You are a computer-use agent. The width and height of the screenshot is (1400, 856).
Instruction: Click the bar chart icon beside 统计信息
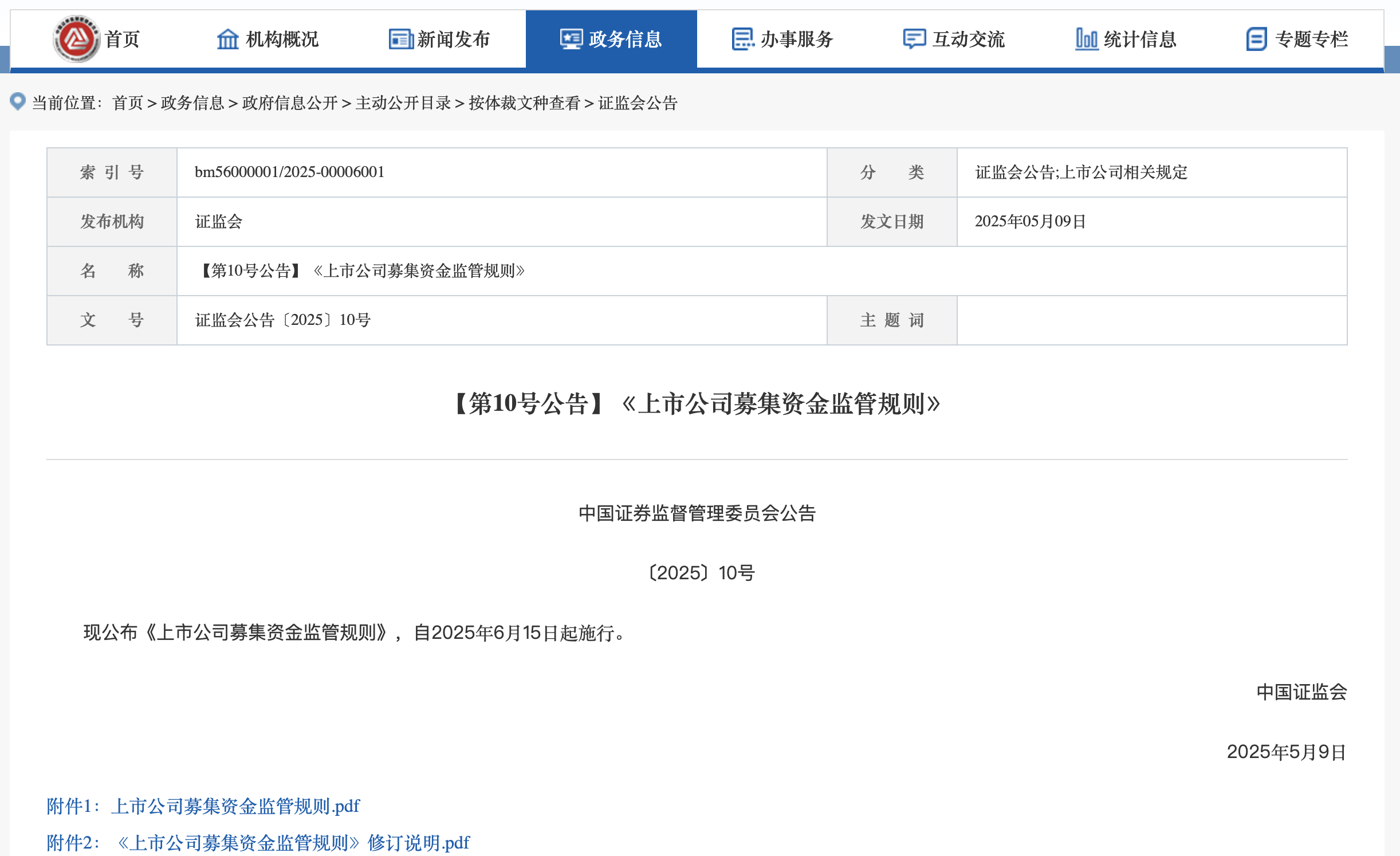coord(1086,39)
